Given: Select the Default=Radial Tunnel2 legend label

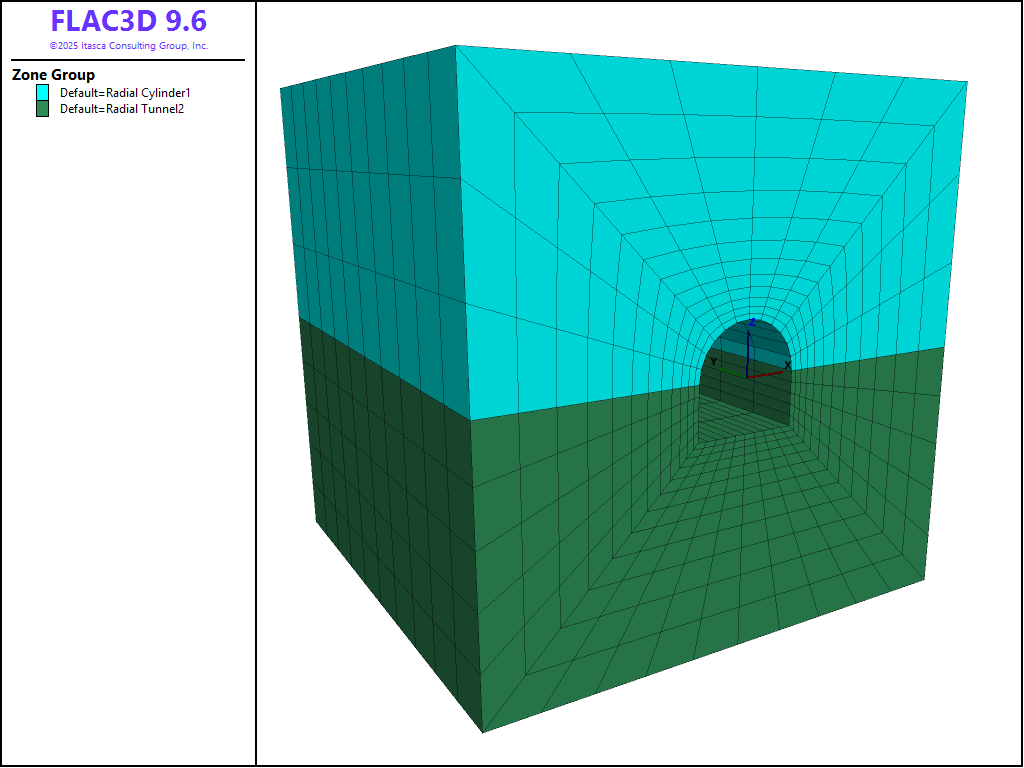Looking at the screenshot, I should tap(122, 109).
